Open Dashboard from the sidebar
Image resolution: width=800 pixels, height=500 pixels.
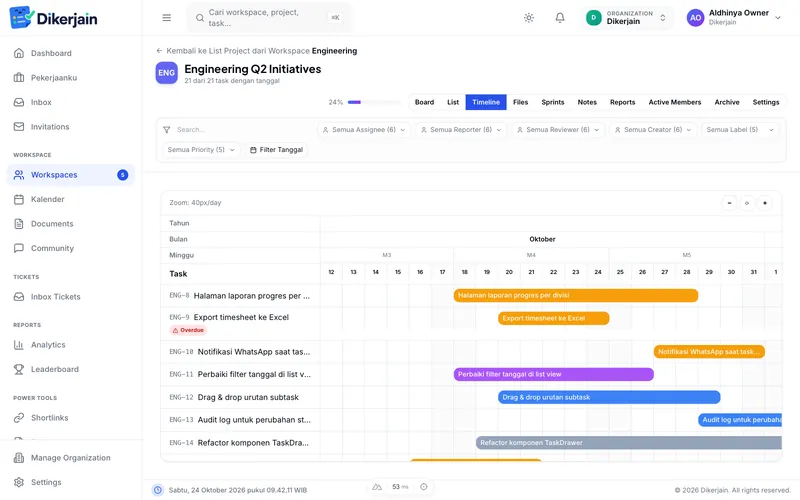[71, 53]
